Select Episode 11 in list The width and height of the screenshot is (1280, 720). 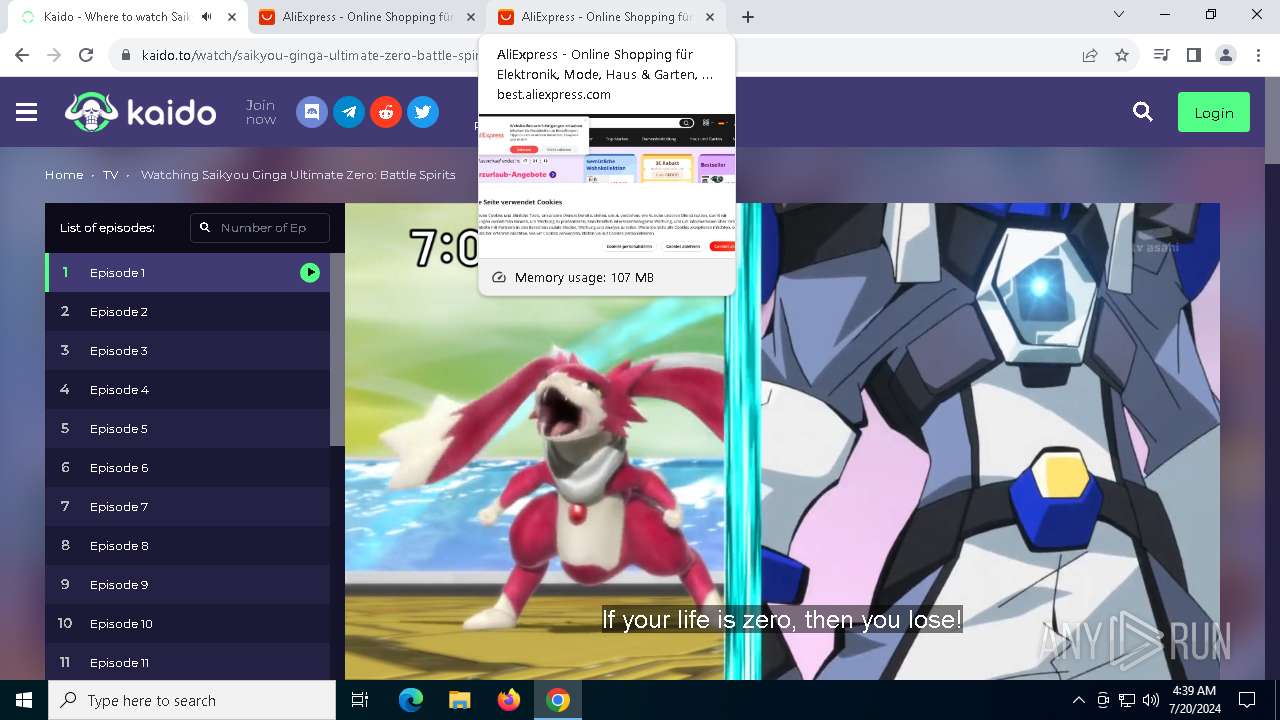[x=187, y=662]
